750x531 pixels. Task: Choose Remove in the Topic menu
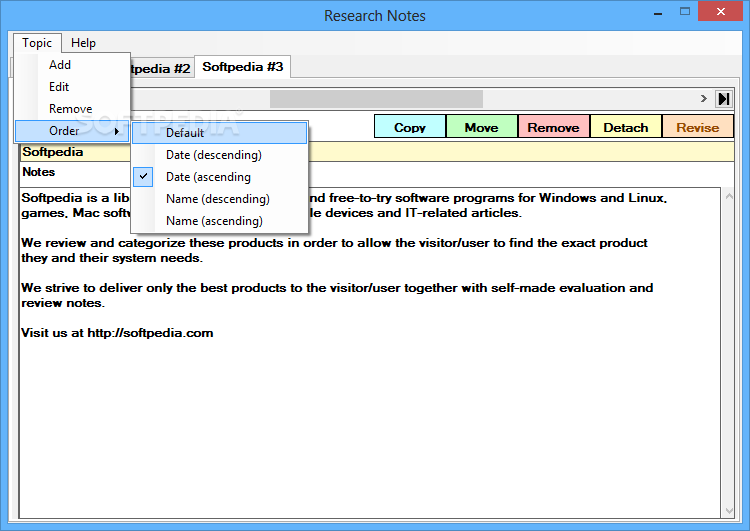pyautogui.click(x=72, y=109)
